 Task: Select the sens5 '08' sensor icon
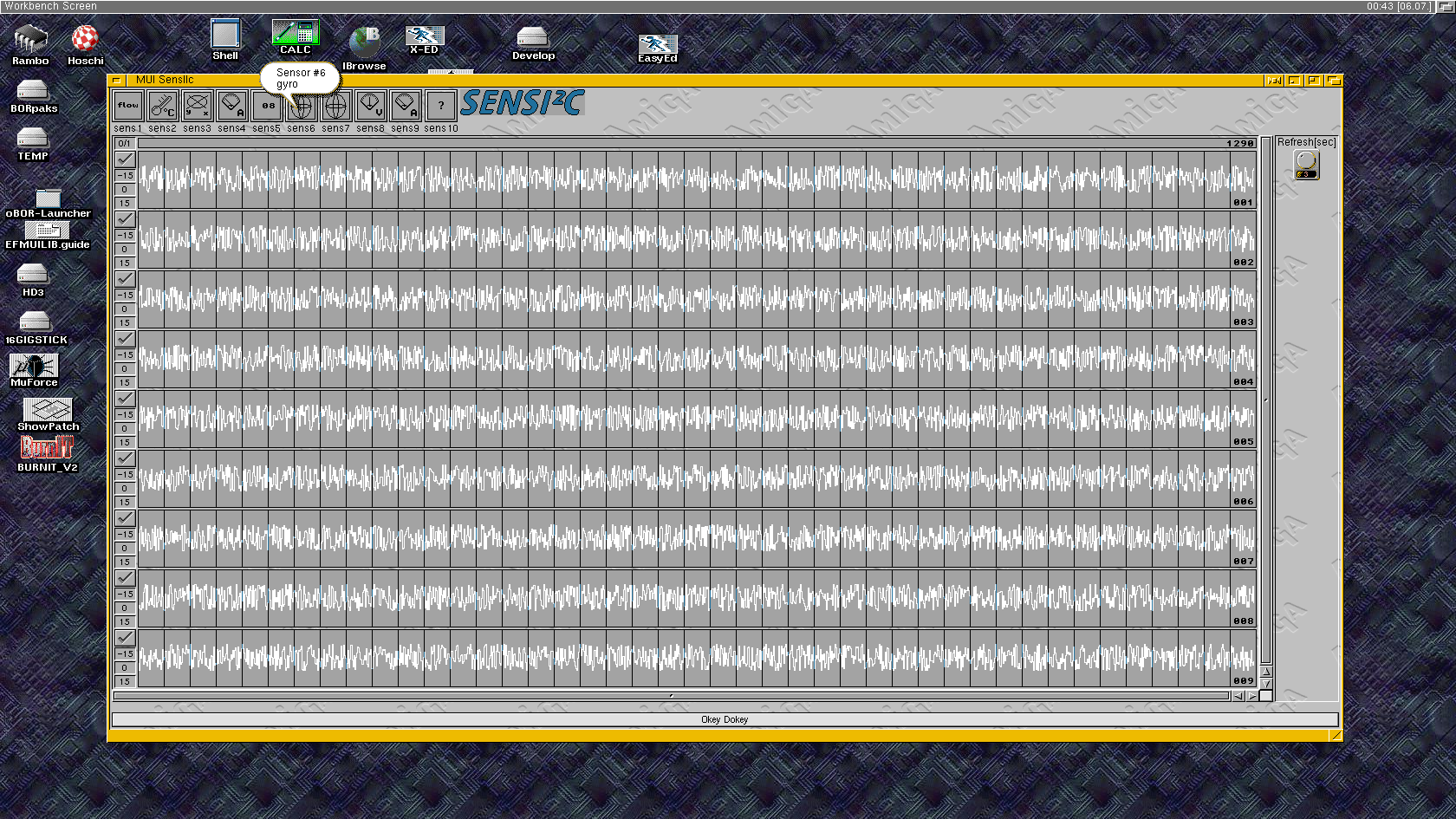point(267,106)
